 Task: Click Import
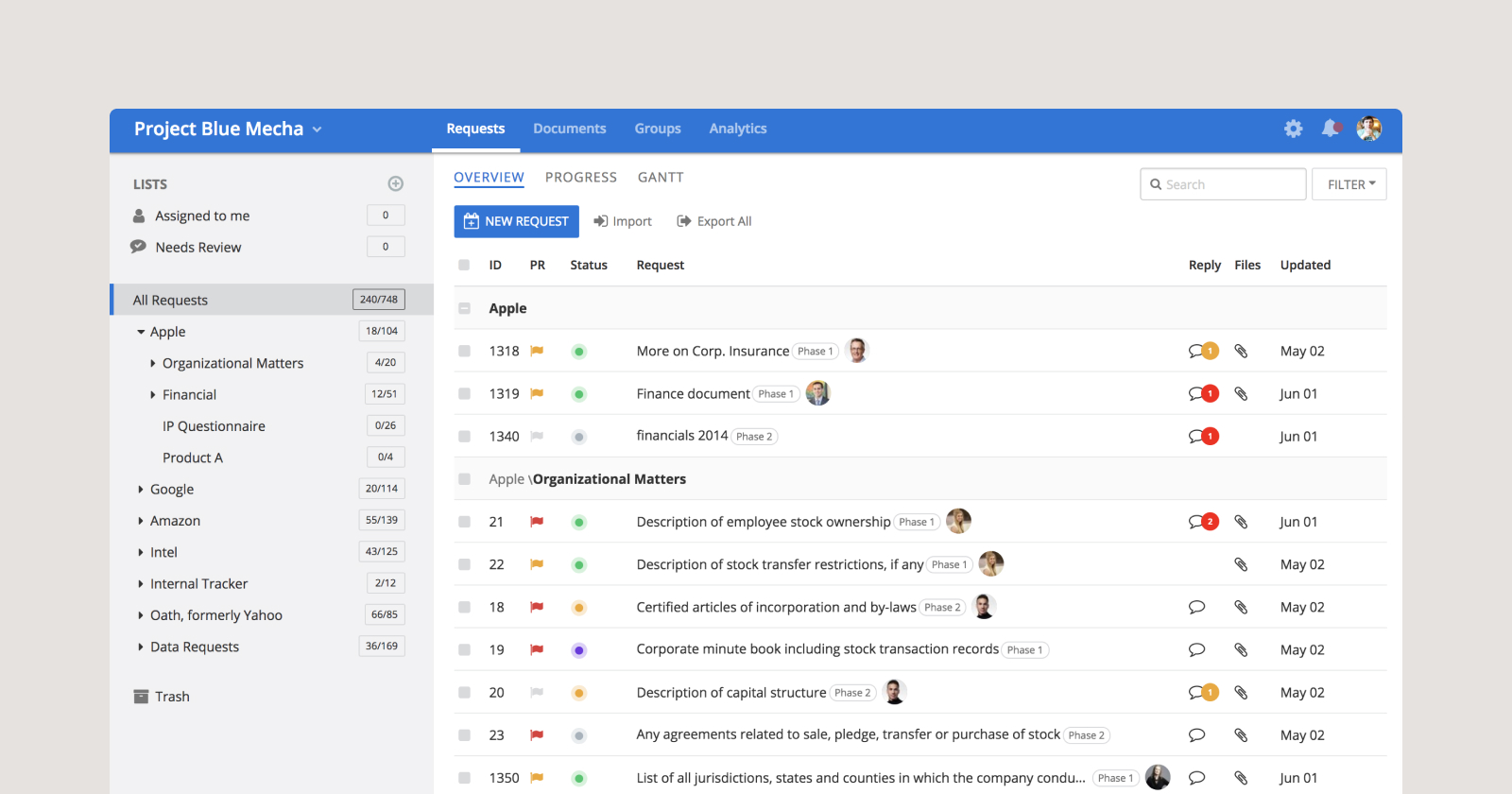coord(623,221)
